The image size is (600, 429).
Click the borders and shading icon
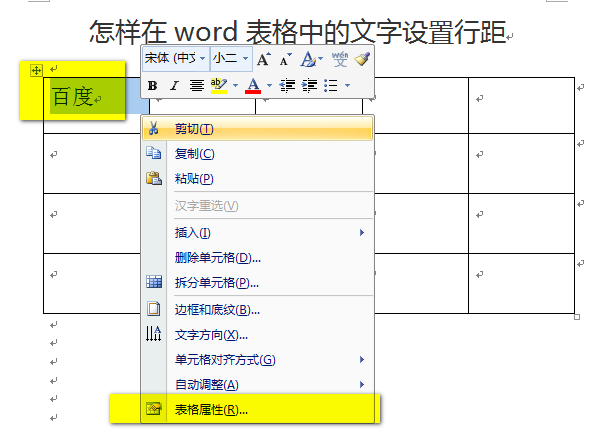(154, 308)
